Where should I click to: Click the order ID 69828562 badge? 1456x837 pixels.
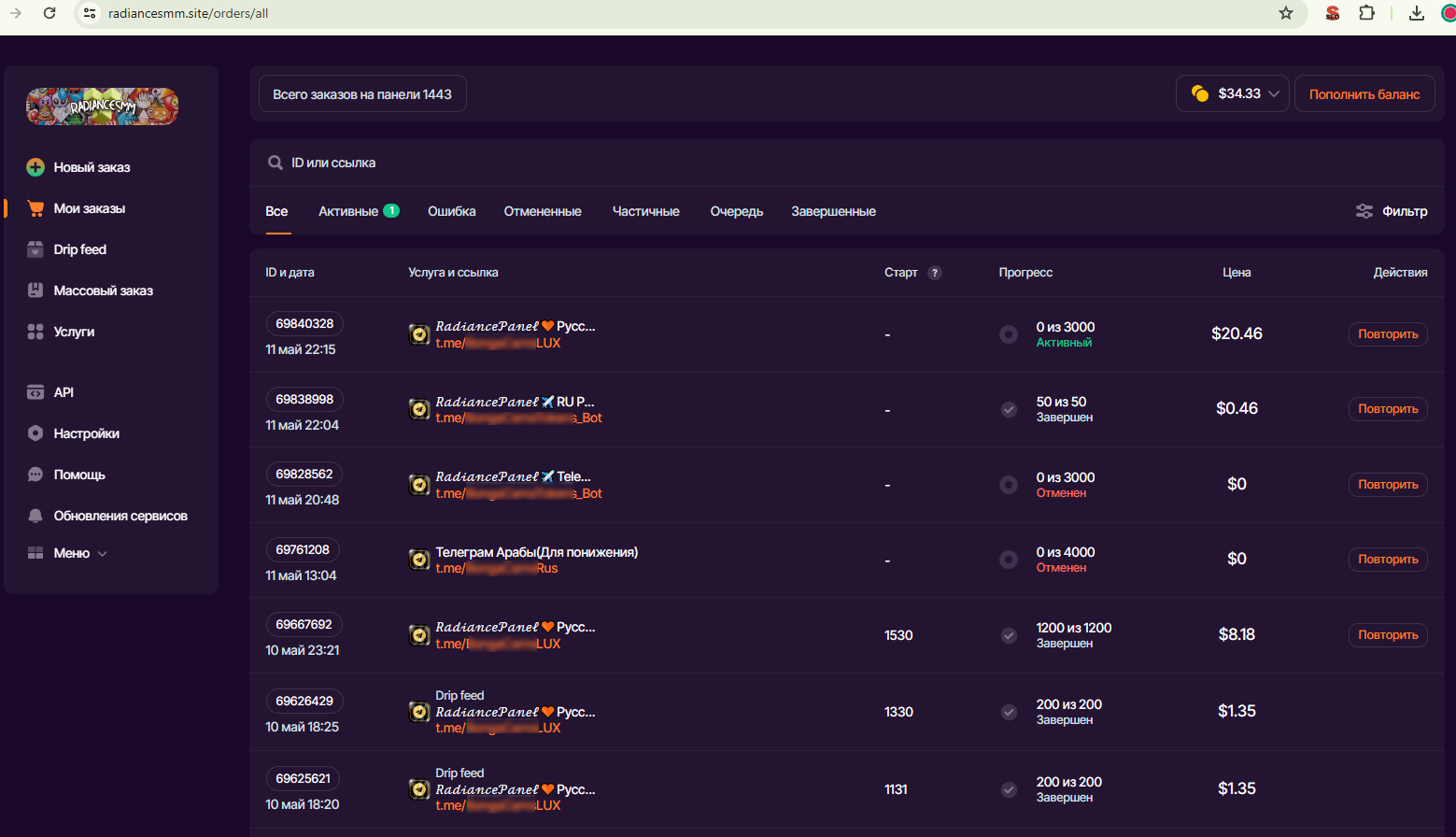(304, 474)
